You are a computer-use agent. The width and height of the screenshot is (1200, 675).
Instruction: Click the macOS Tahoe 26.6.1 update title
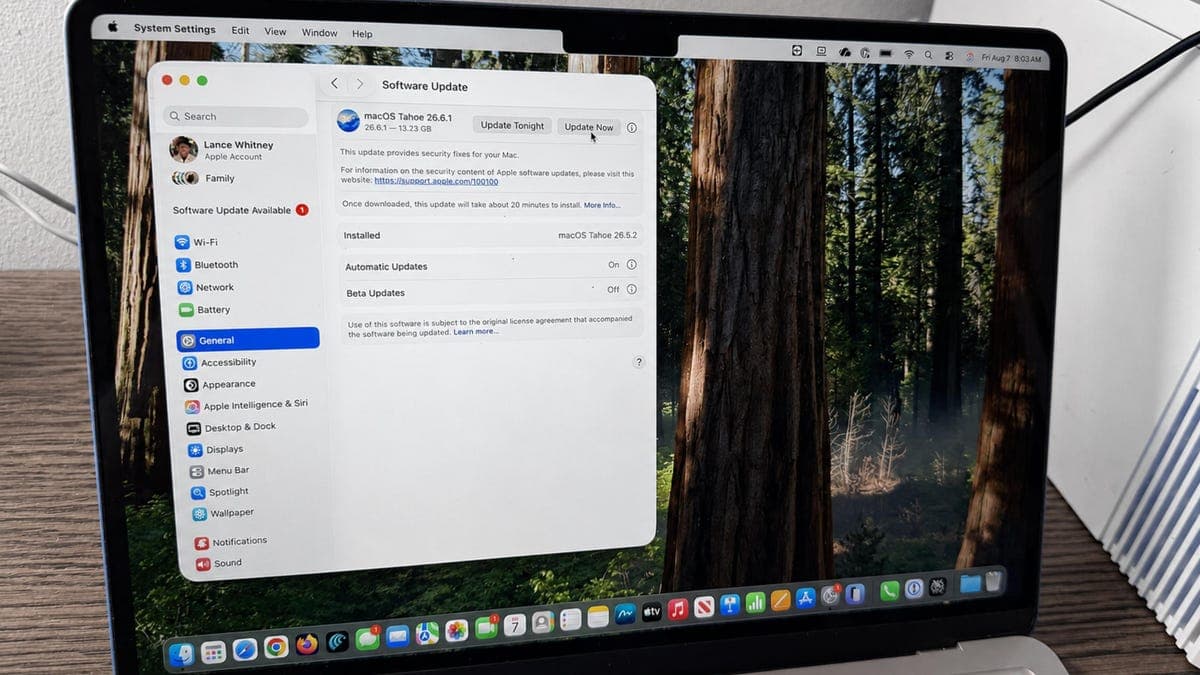(408, 117)
